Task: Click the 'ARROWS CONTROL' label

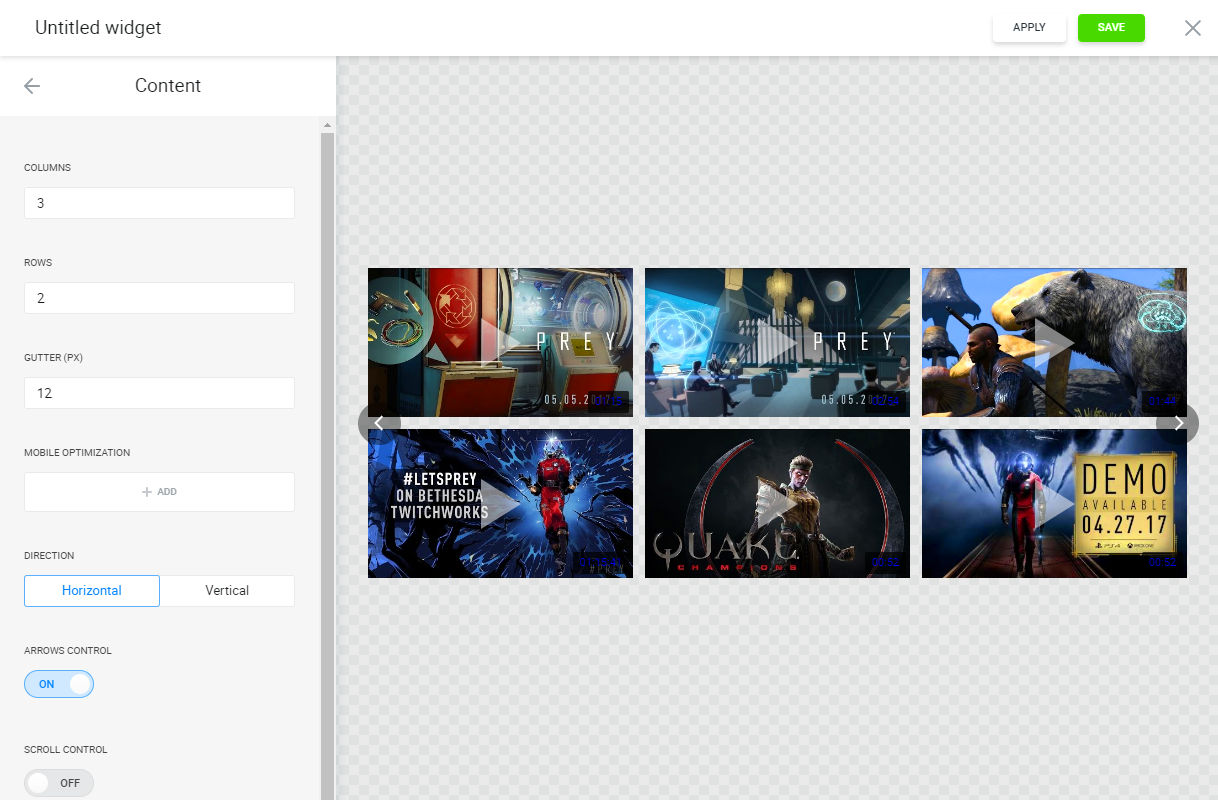Action: click(68, 651)
